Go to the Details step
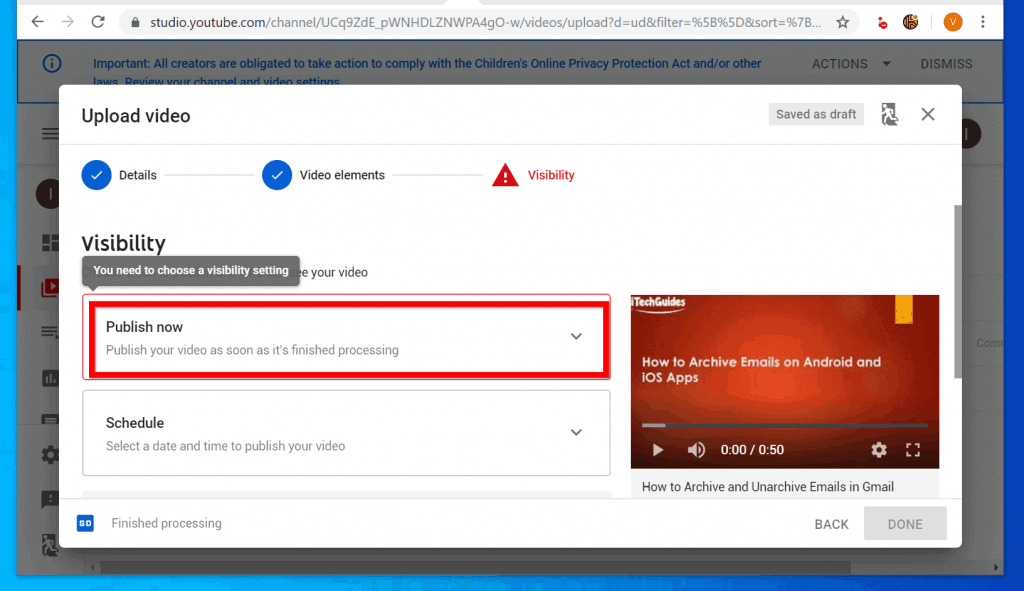1024x591 pixels. (x=119, y=175)
